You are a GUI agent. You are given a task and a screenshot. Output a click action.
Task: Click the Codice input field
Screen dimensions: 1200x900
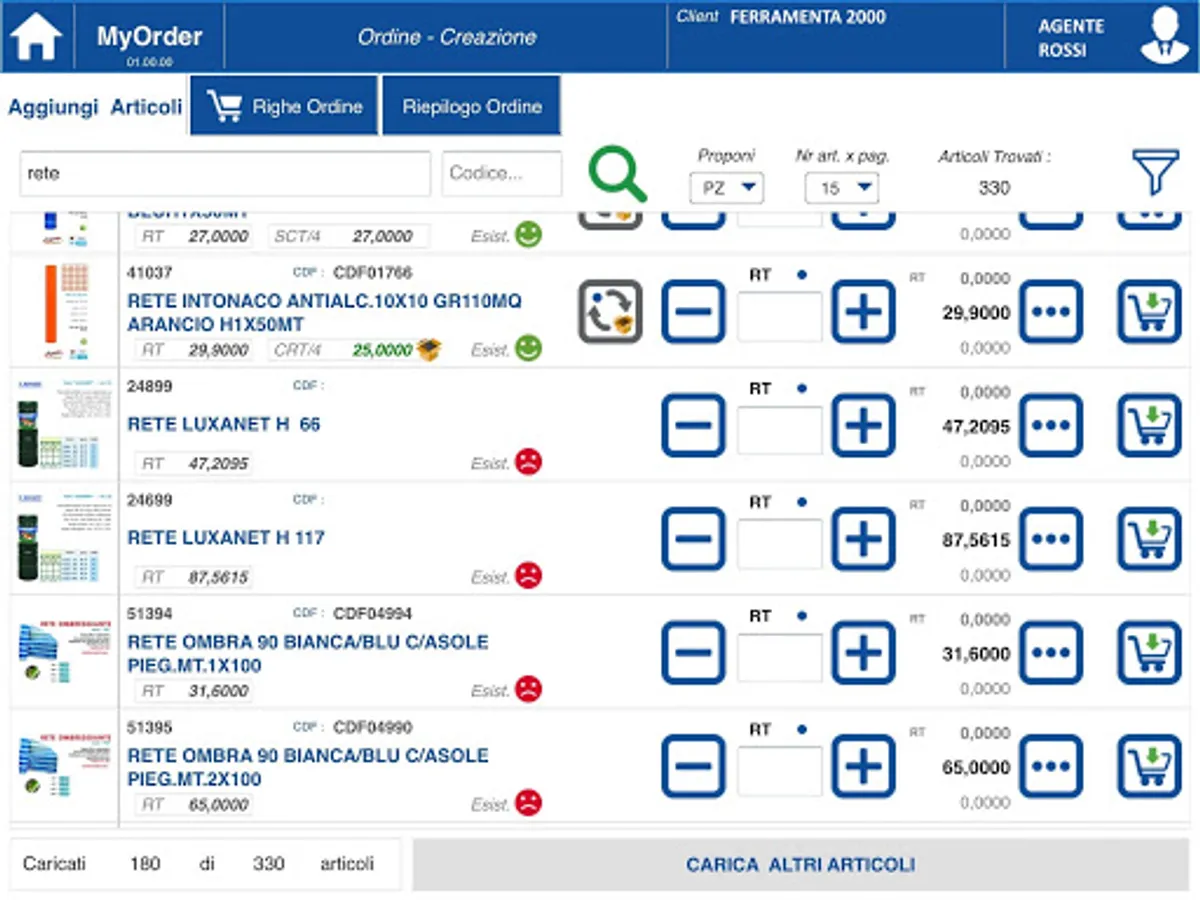(x=502, y=173)
